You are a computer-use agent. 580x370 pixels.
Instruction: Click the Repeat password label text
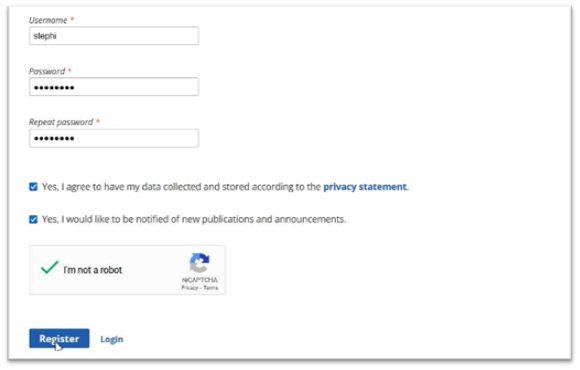pos(61,122)
